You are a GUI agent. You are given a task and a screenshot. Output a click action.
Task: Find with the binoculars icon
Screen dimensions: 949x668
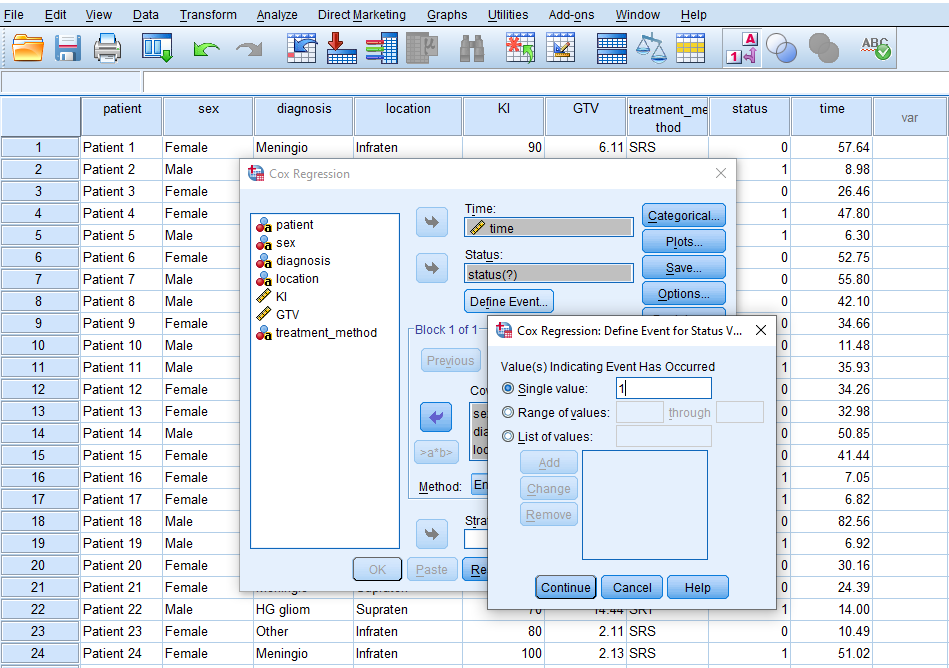click(x=471, y=48)
